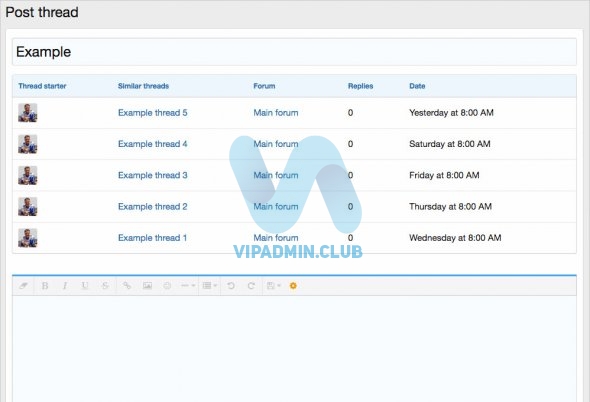Click the avatar of Example thread 3 starter
Viewport: 590px width, 402px height.
coord(27,175)
